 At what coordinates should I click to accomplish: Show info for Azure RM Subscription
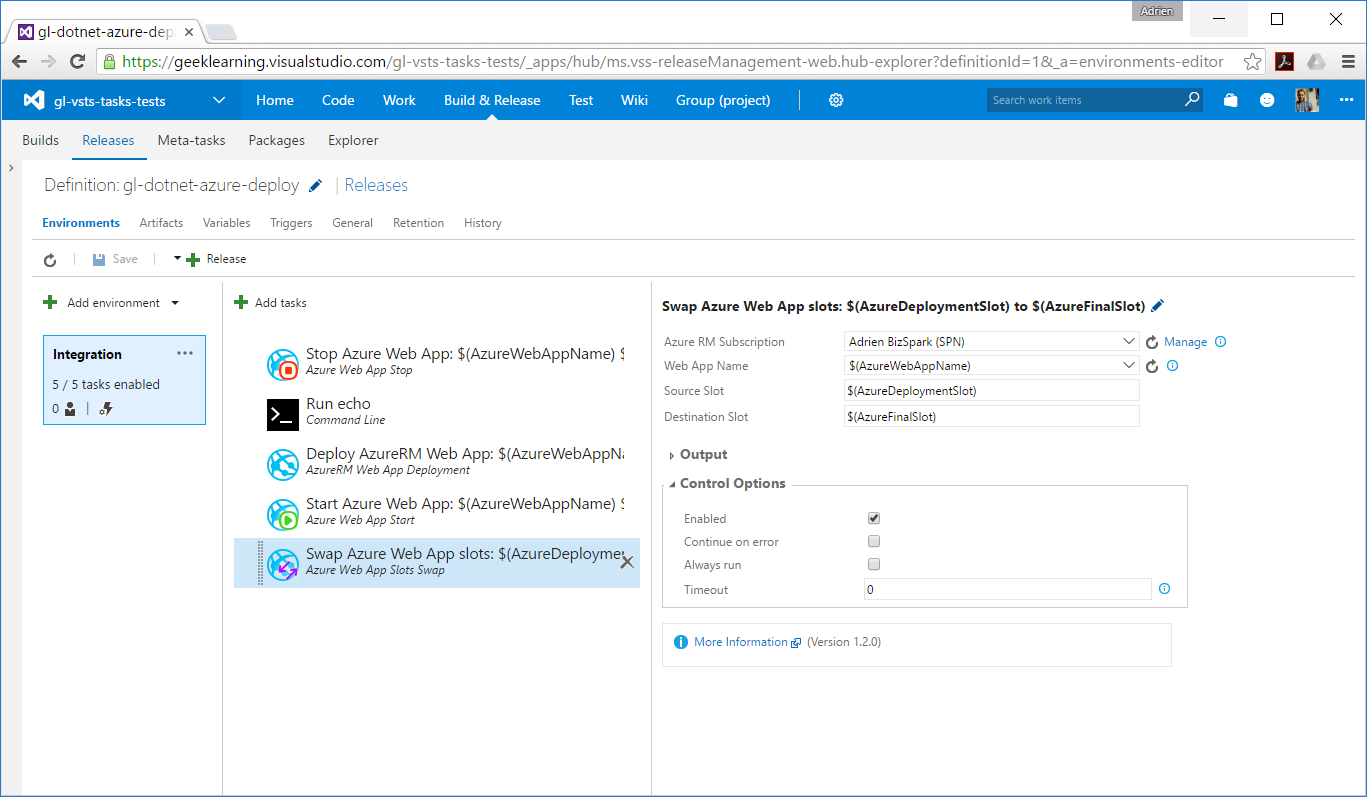click(x=1220, y=342)
